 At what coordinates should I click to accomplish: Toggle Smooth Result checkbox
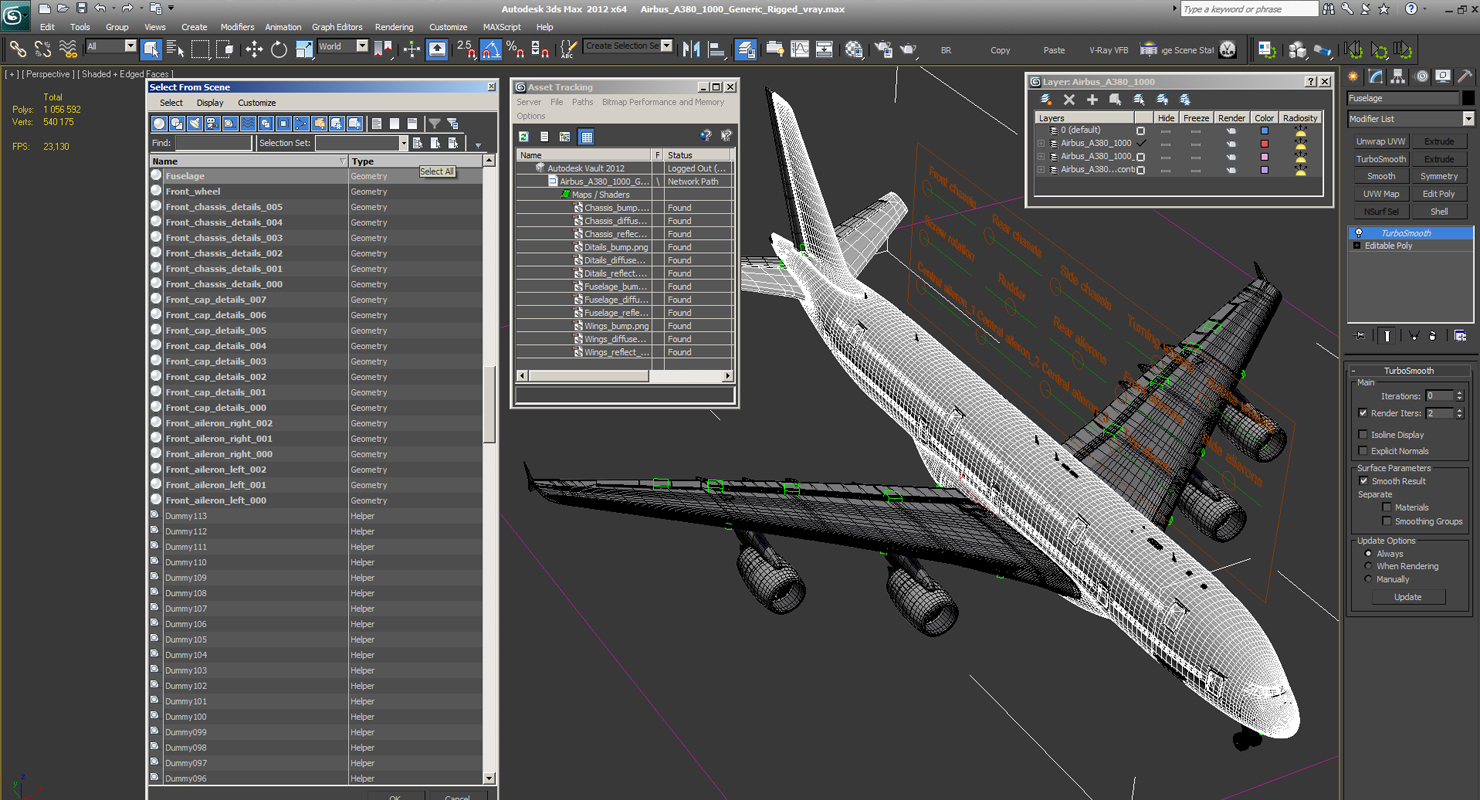click(x=1363, y=481)
